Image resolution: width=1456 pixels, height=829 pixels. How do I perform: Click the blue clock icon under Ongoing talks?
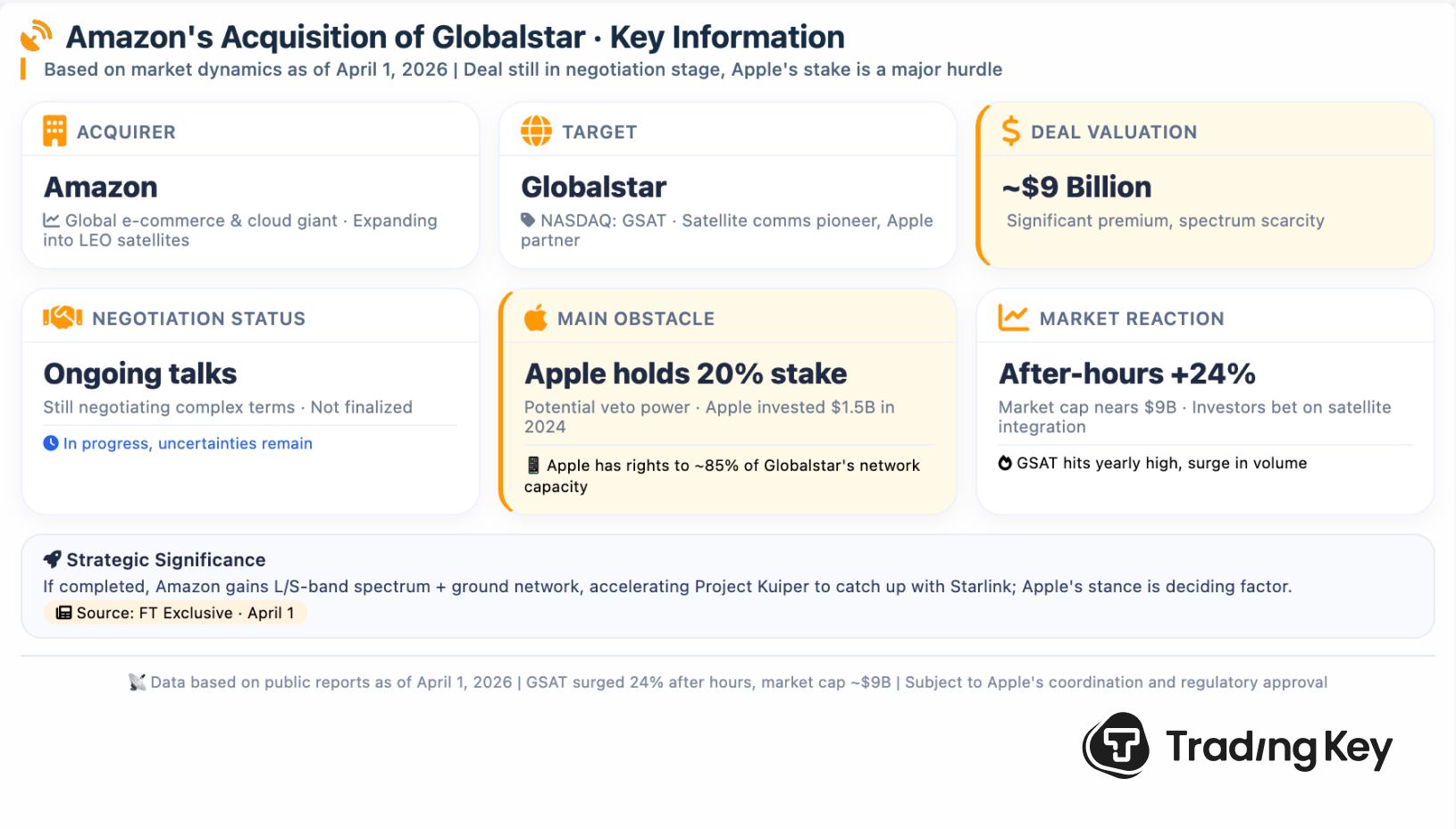[x=51, y=443]
